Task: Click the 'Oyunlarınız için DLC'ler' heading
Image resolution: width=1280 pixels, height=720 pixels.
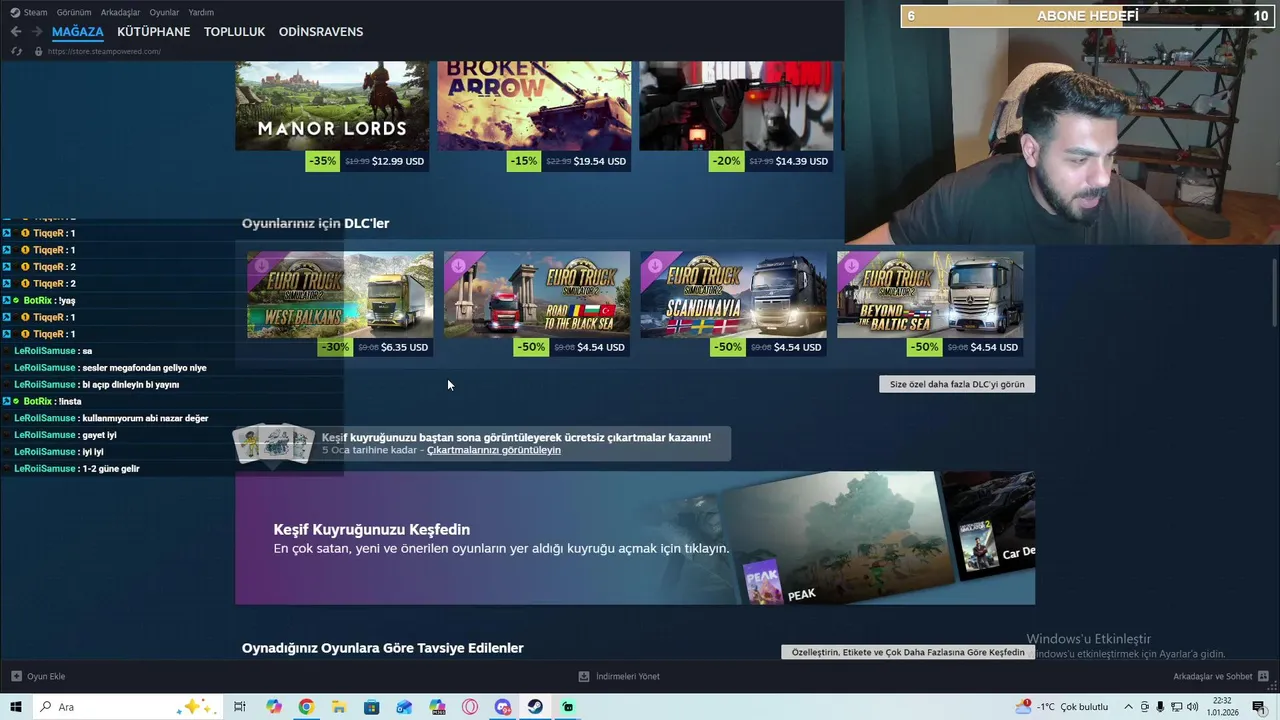Action: tap(315, 223)
